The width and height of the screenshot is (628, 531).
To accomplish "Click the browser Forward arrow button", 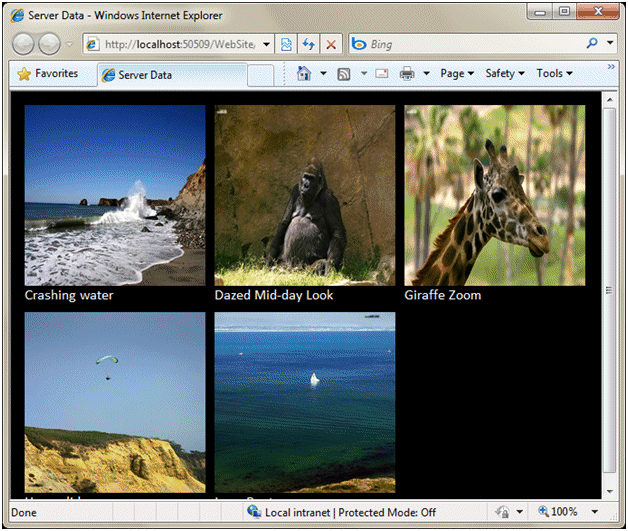I will pos(49,44).
